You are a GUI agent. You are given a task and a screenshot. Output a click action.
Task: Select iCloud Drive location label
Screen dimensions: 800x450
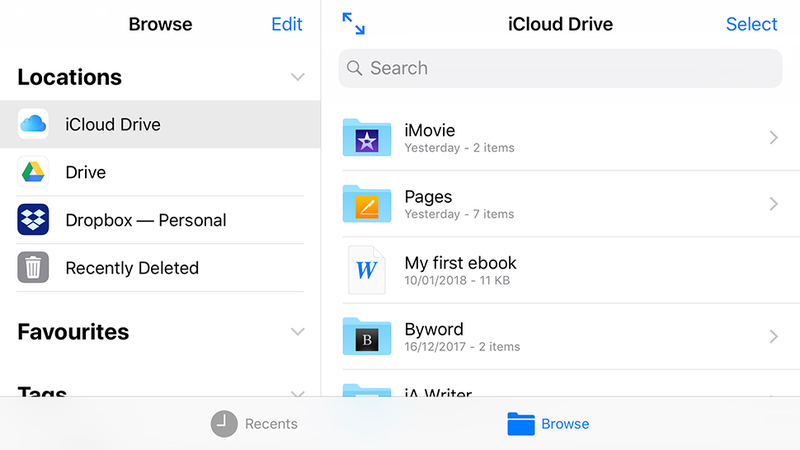pyautogui.click(x=113, y=124)
